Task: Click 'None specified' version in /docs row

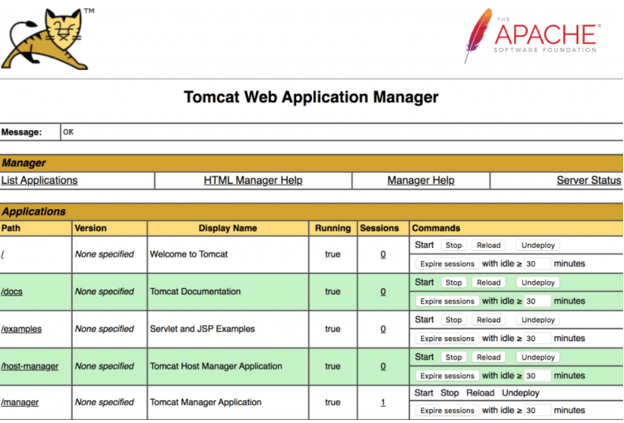Action: click(x=104, y=292)
